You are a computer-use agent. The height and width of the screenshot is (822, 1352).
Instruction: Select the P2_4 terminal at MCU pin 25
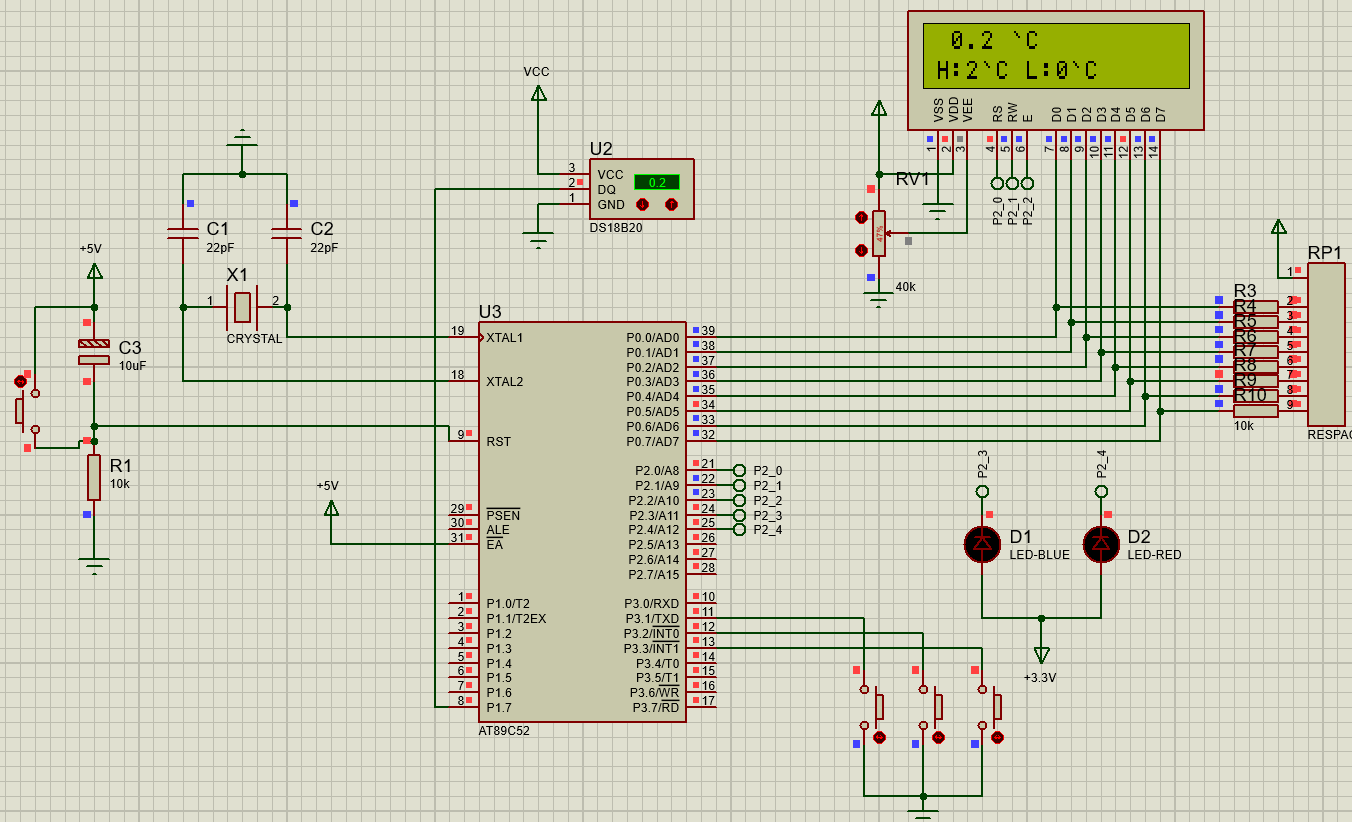click(740, 529)
